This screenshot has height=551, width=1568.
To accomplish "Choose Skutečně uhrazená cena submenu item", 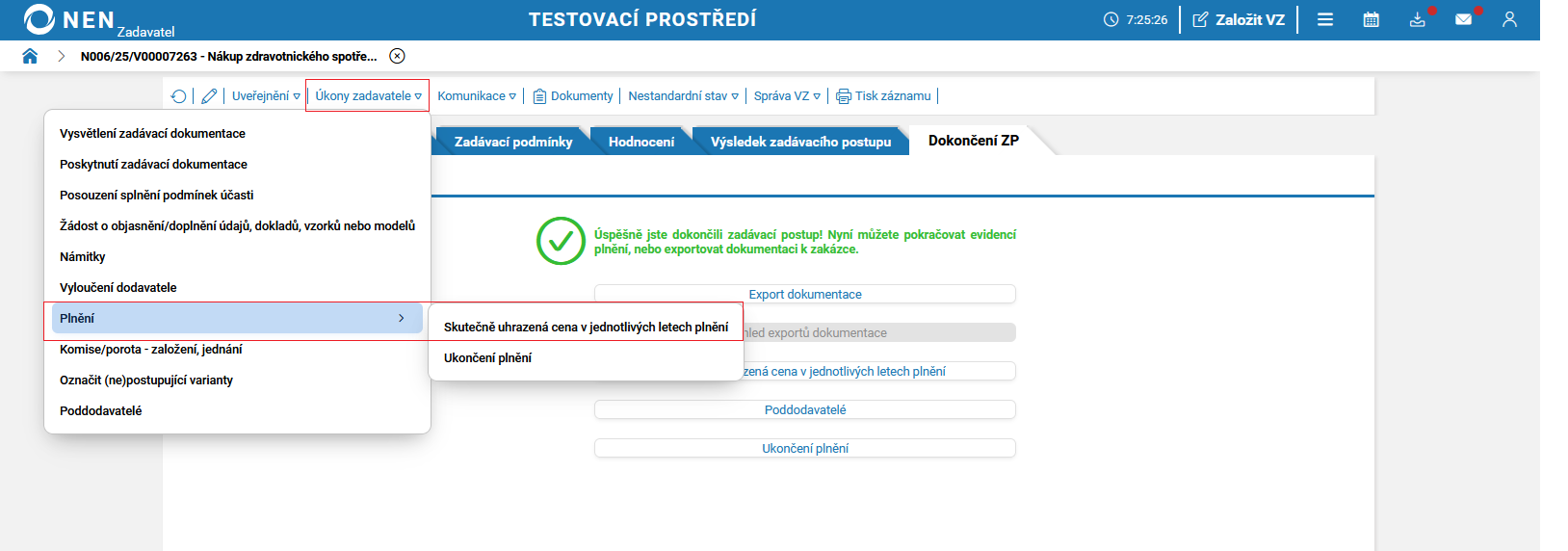I will [x=586, y=328].
